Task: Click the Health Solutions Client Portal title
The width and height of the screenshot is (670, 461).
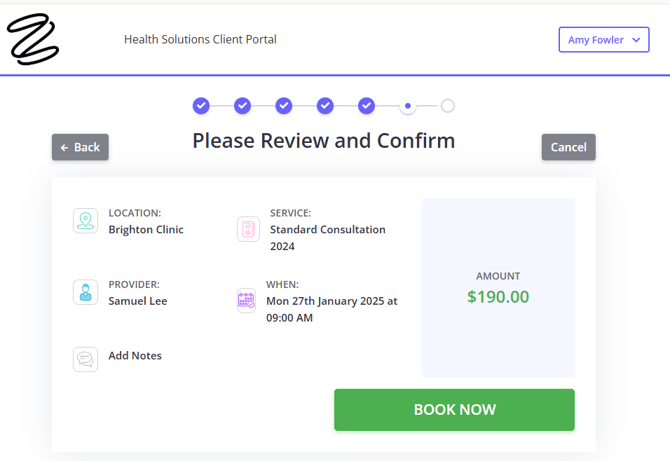Action: [200, 40]
